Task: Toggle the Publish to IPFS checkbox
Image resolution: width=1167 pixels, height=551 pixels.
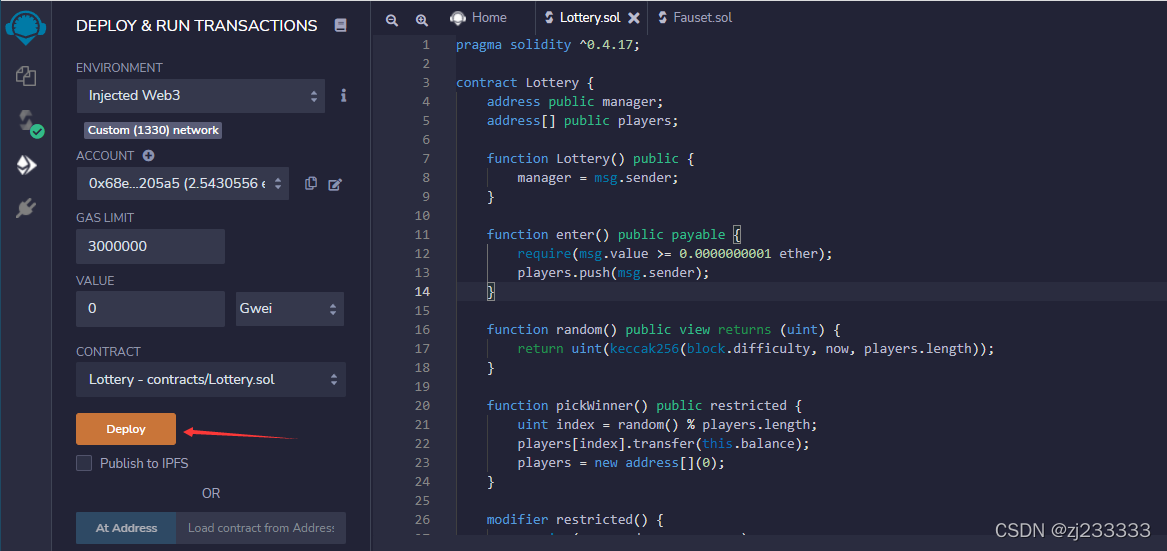Action: [85, 463]
